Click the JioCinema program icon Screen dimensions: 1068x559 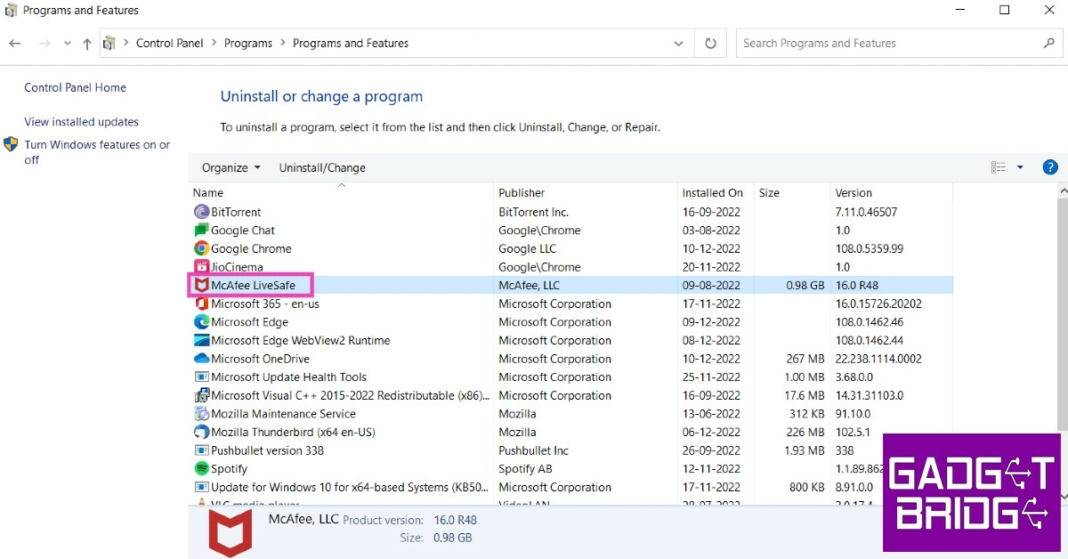pos(201,267)
